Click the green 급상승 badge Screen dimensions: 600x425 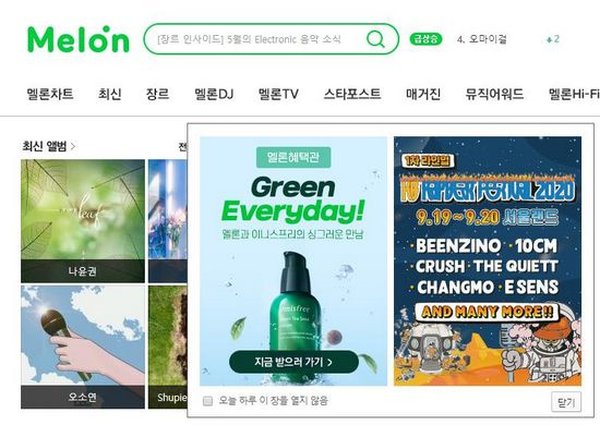(x=426, y=39)
